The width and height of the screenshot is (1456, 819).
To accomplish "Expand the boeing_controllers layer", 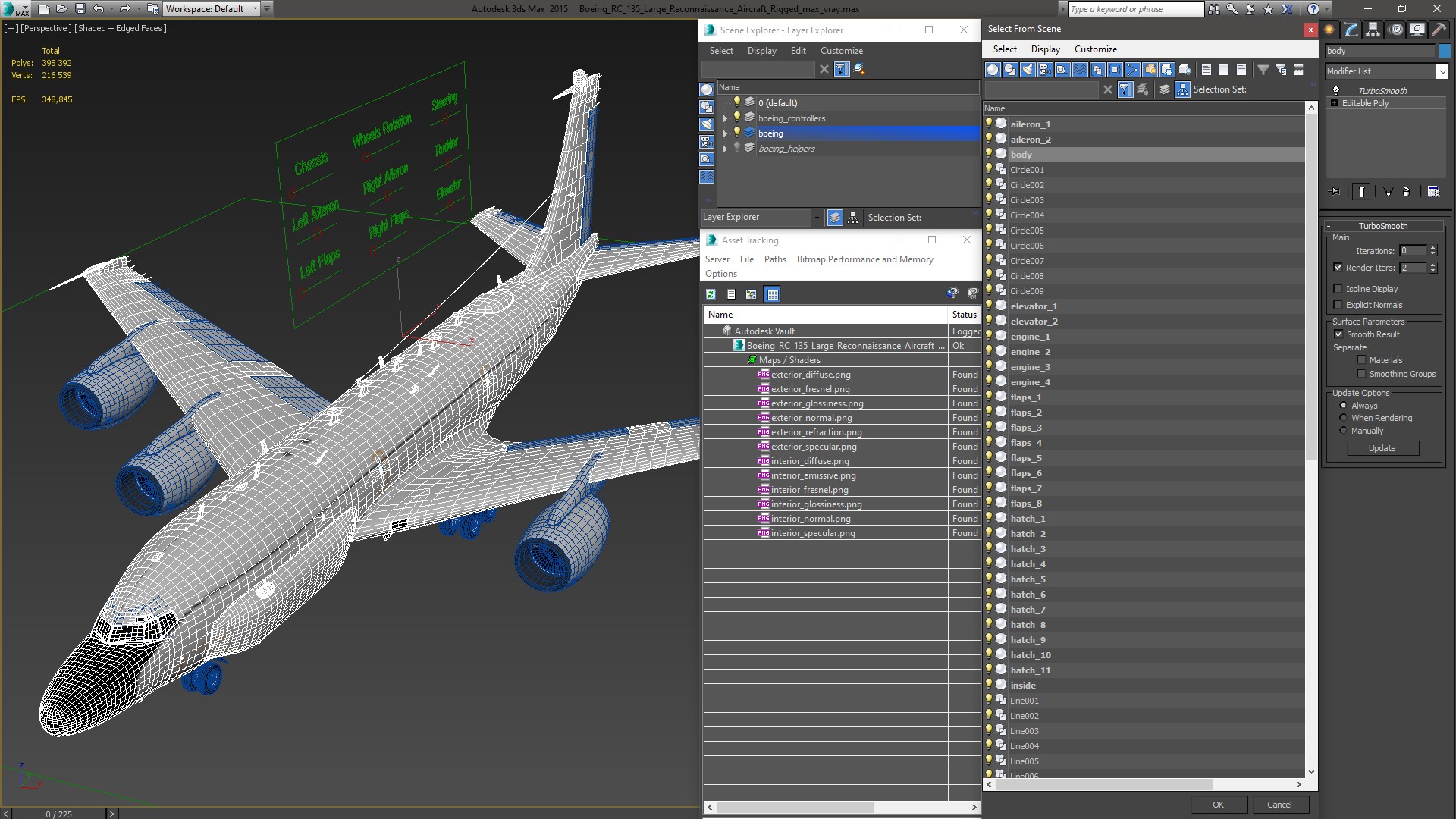I will point(725,118).
